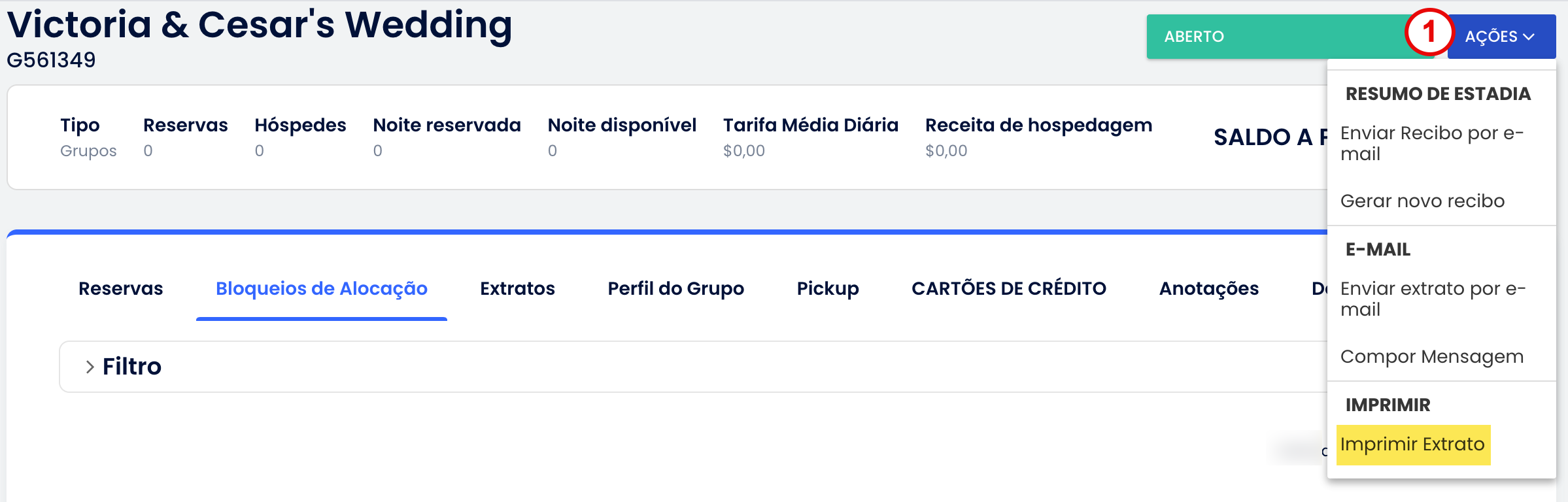This screenshot has height=502, width=1568.
Task: Switch to CARTÕES DE CRÉDITO tab
Action: click(x=1008, y=288)
